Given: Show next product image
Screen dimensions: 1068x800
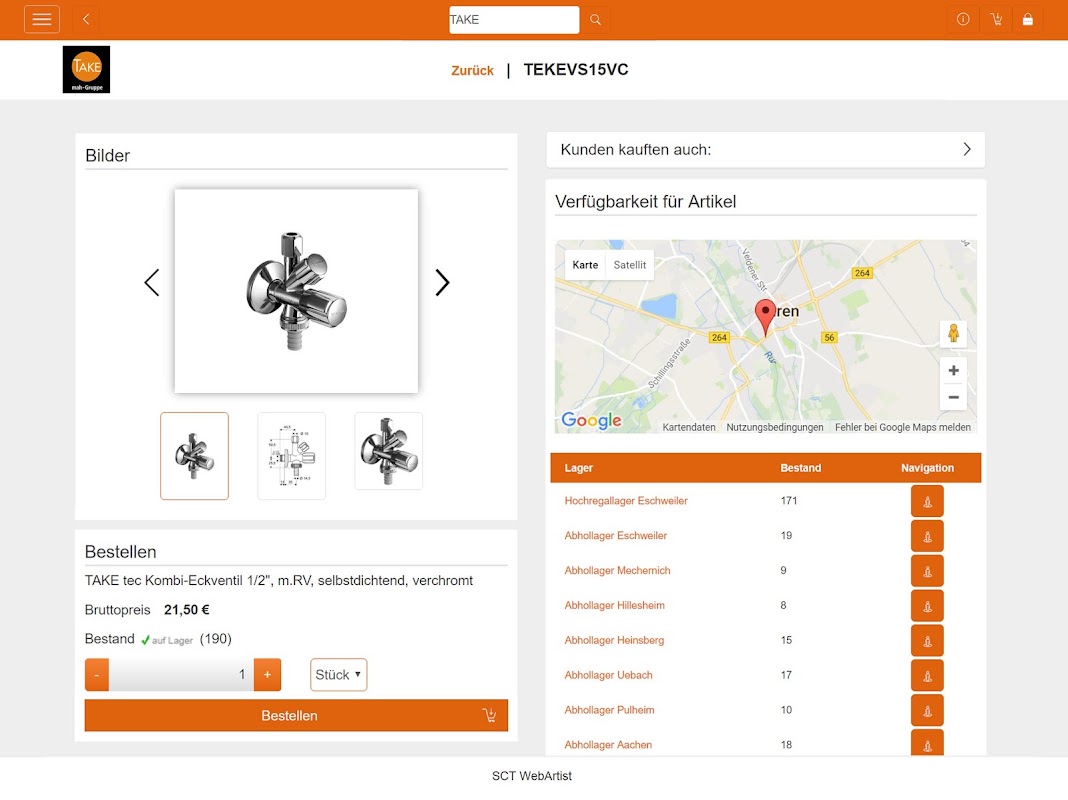Looking at the screenshot, I should [443, 283].
